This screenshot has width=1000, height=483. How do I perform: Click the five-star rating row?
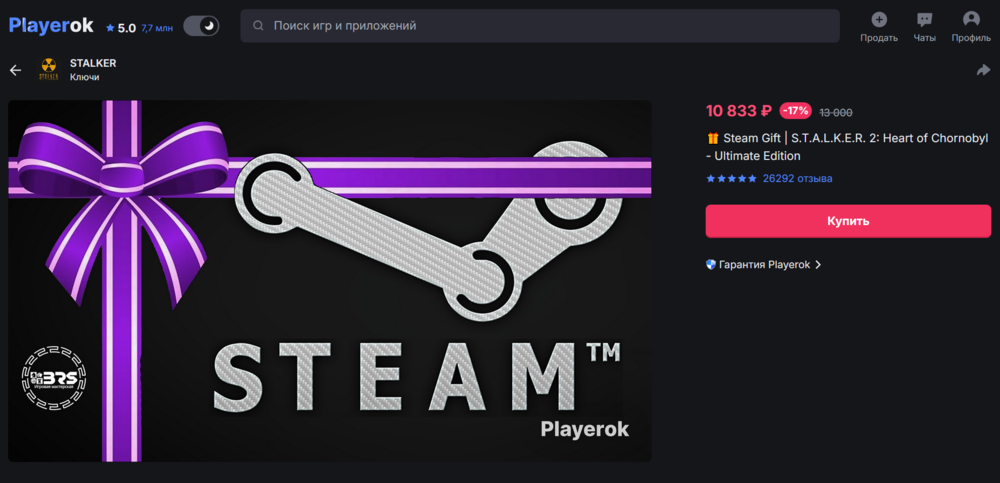(732, 179)
